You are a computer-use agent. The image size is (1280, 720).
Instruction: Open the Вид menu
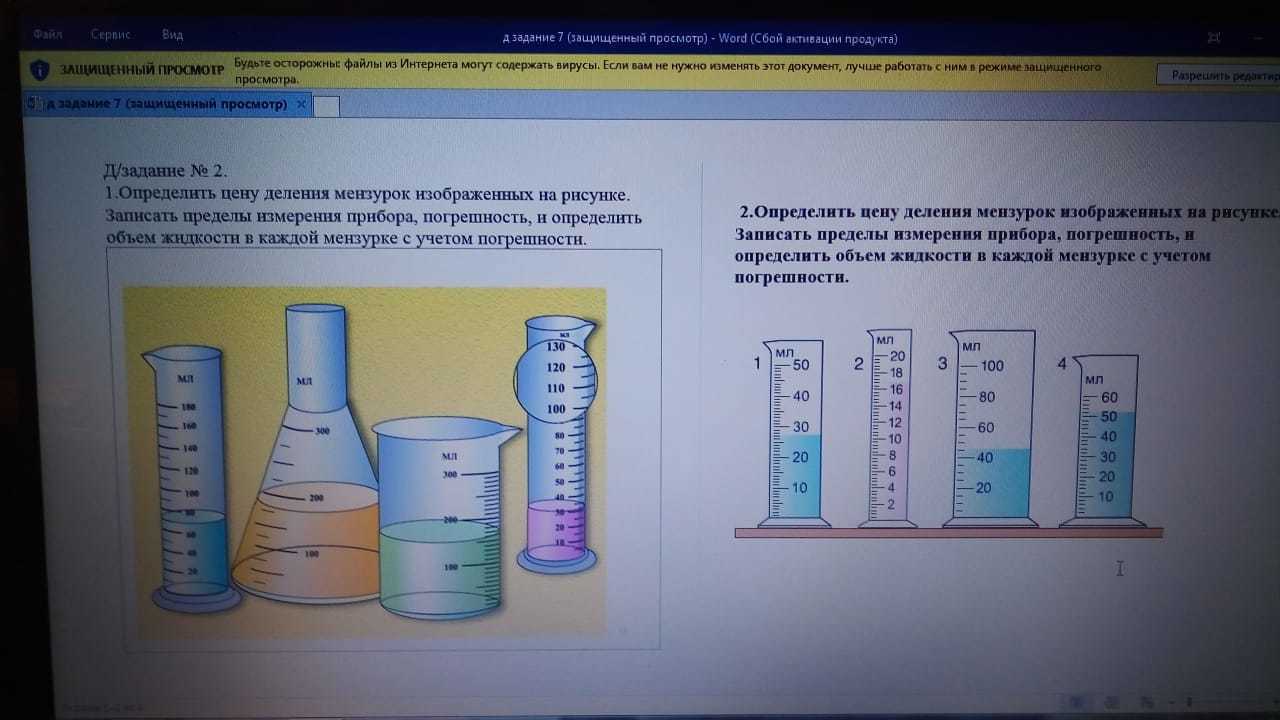click(x=172, y=34)
